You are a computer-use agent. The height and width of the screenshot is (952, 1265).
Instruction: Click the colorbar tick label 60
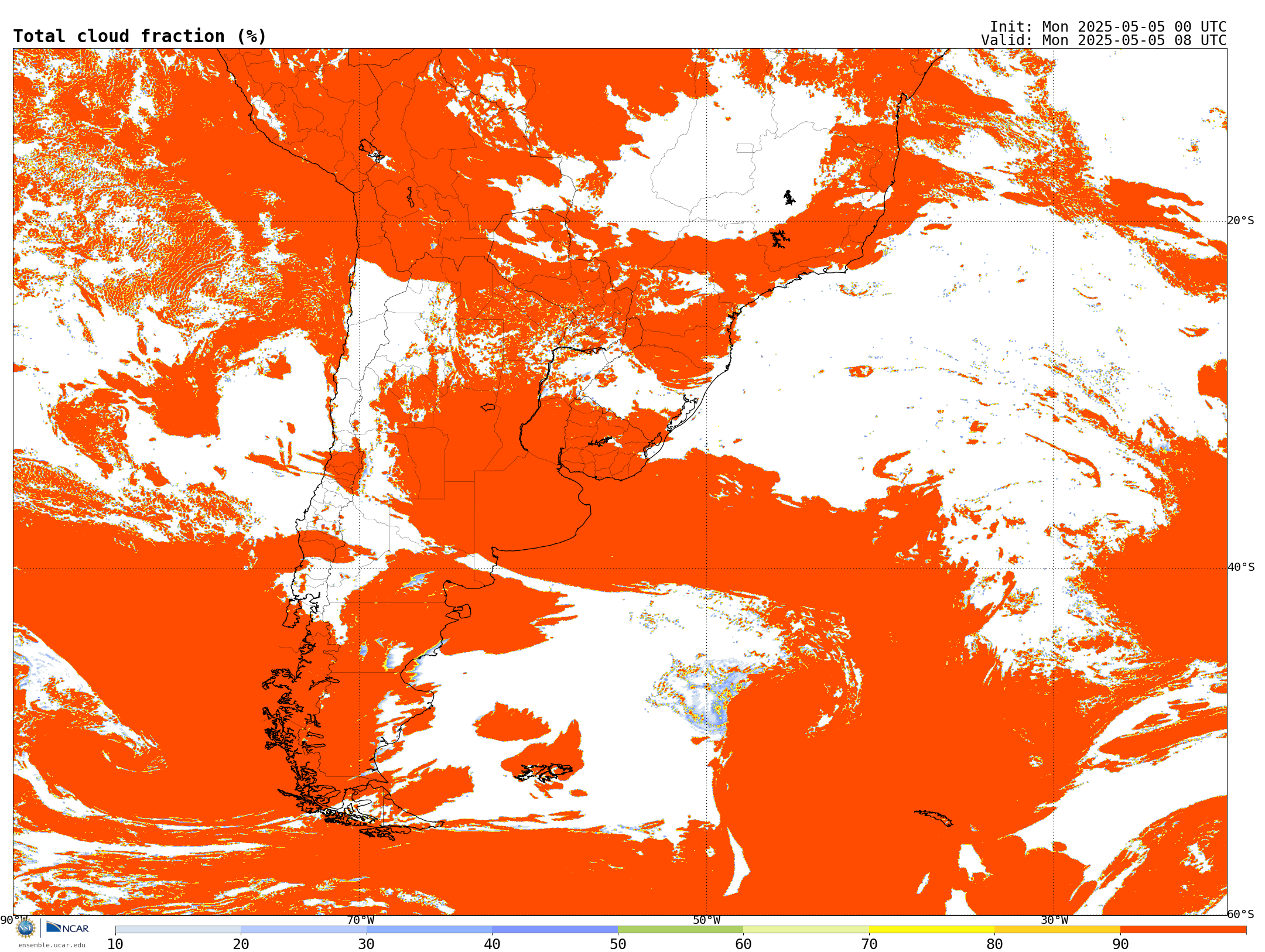click(743, 944)
